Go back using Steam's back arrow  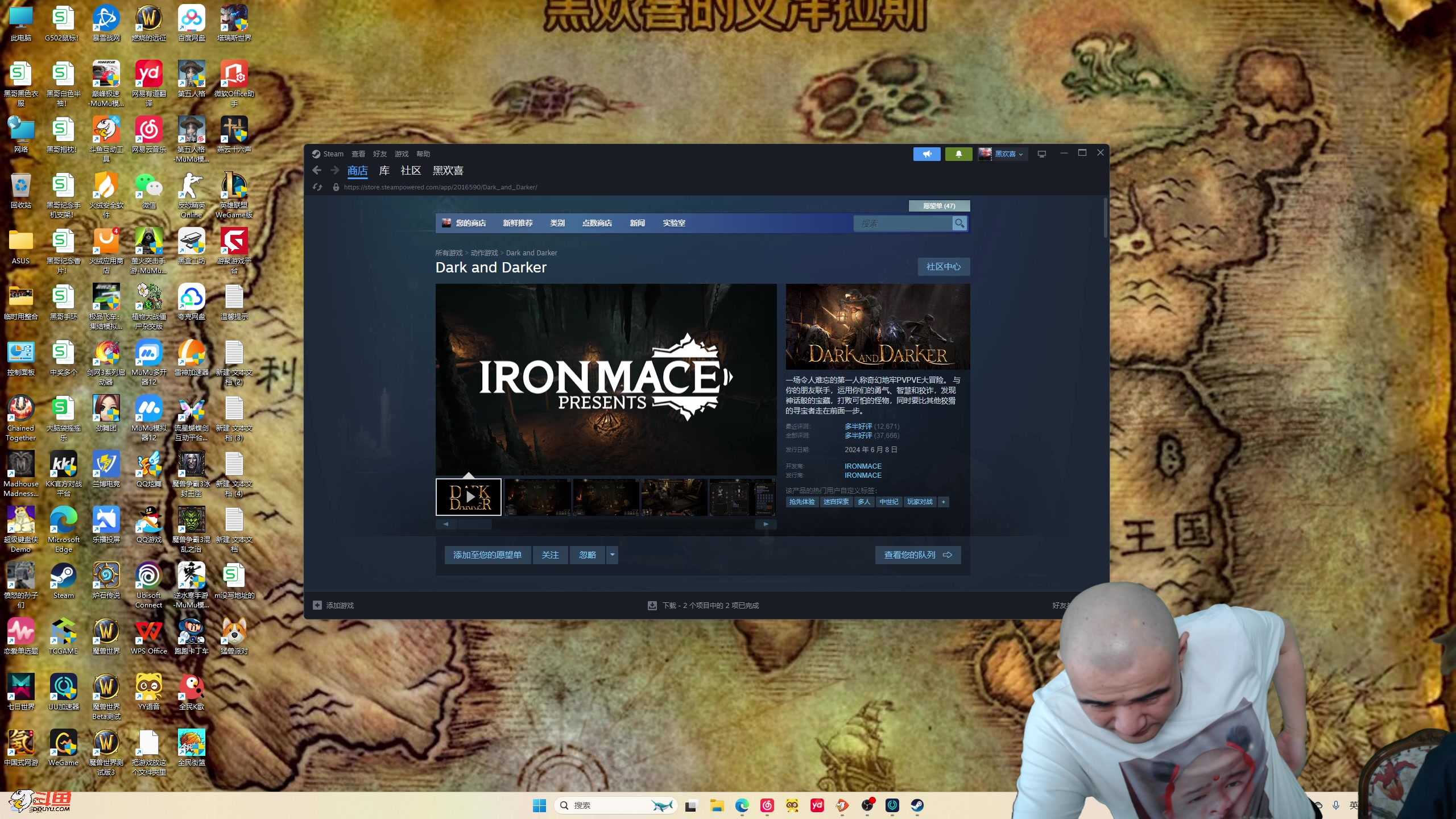click(x=317, y=170)
